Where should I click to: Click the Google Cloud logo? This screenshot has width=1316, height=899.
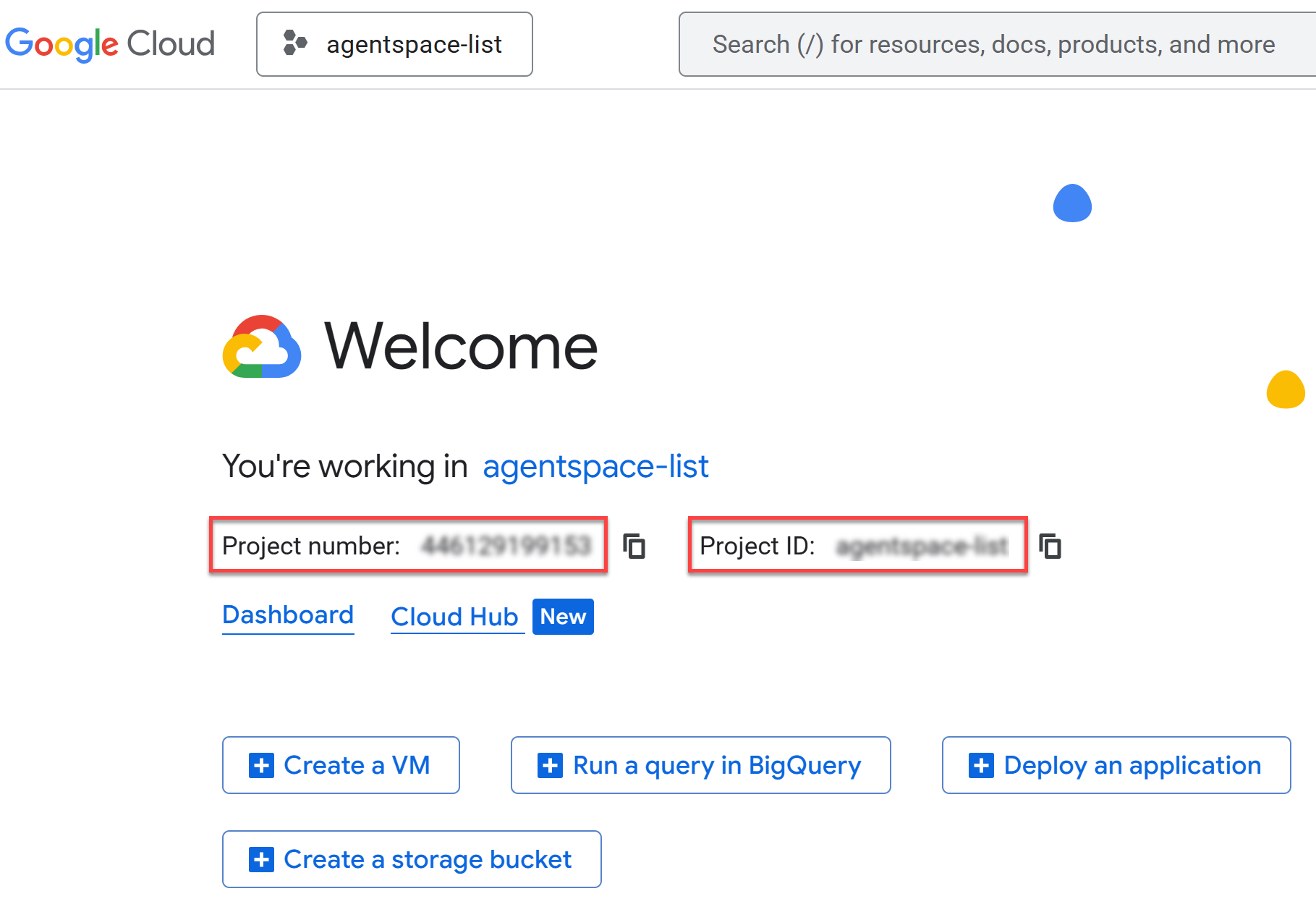click(110, 44)
